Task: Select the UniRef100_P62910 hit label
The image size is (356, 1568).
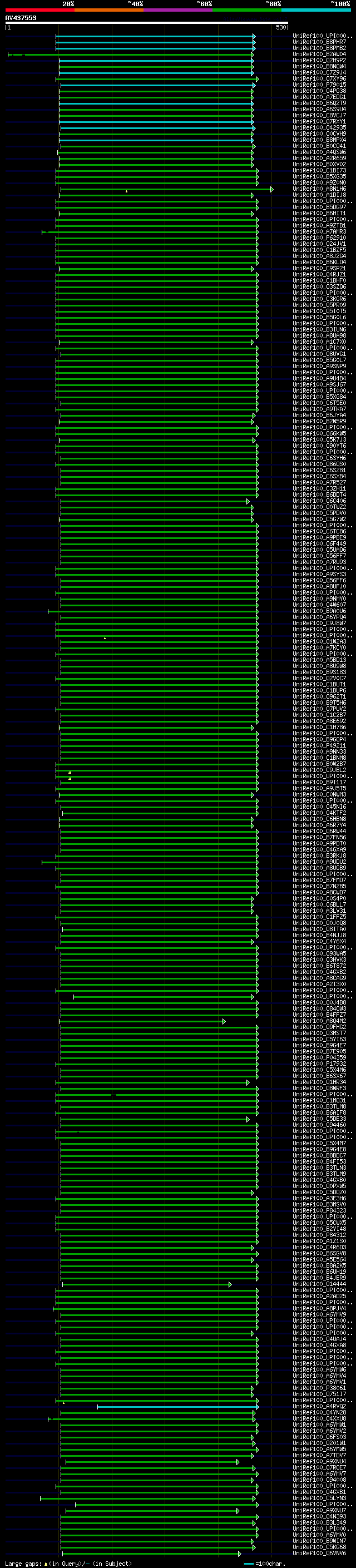Action: click(319, 238)
